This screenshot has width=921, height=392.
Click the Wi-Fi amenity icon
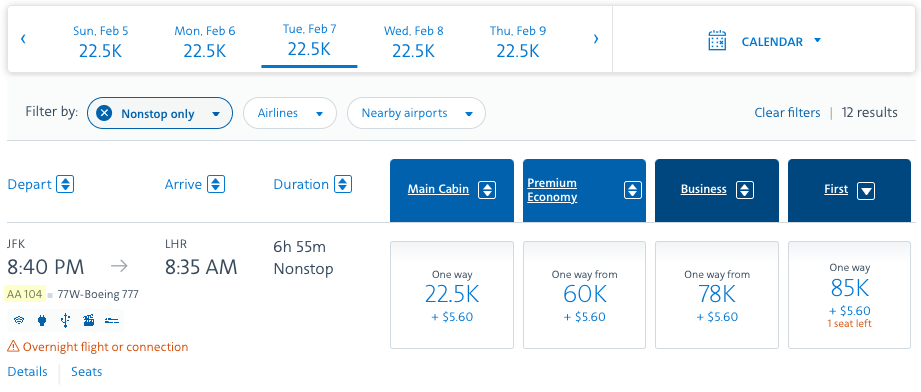pos(19,320)
